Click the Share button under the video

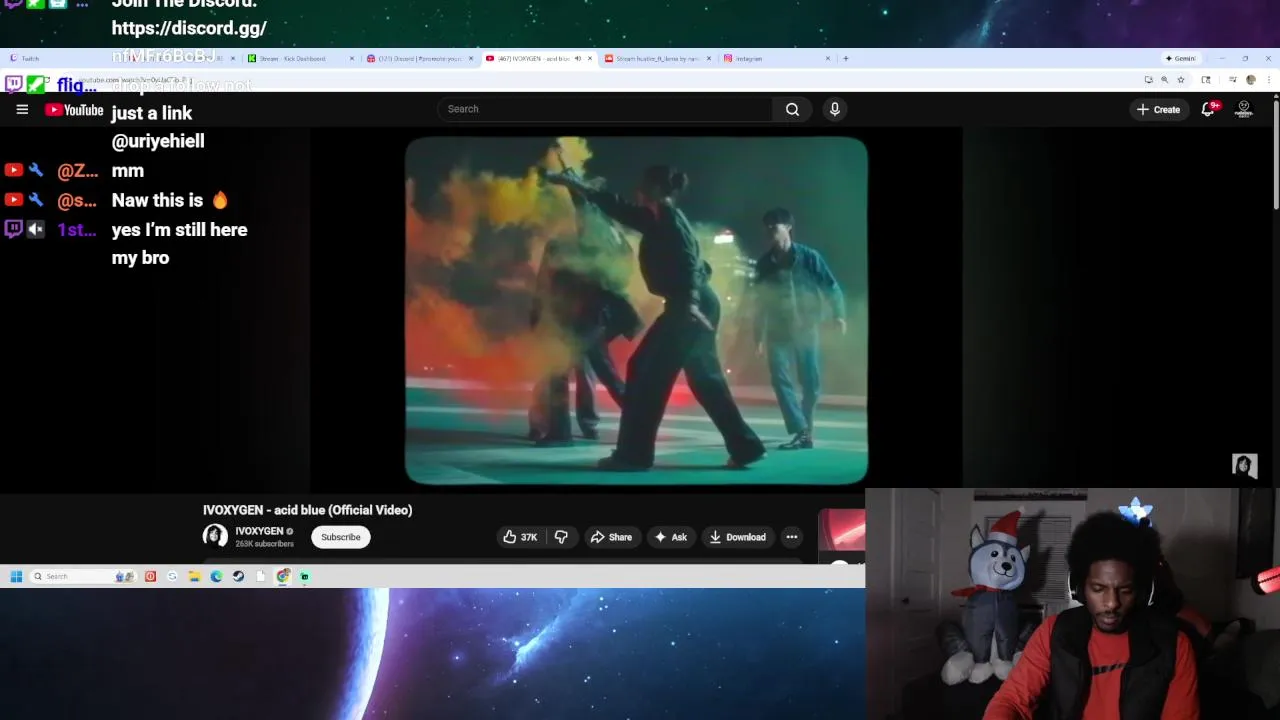611,537
